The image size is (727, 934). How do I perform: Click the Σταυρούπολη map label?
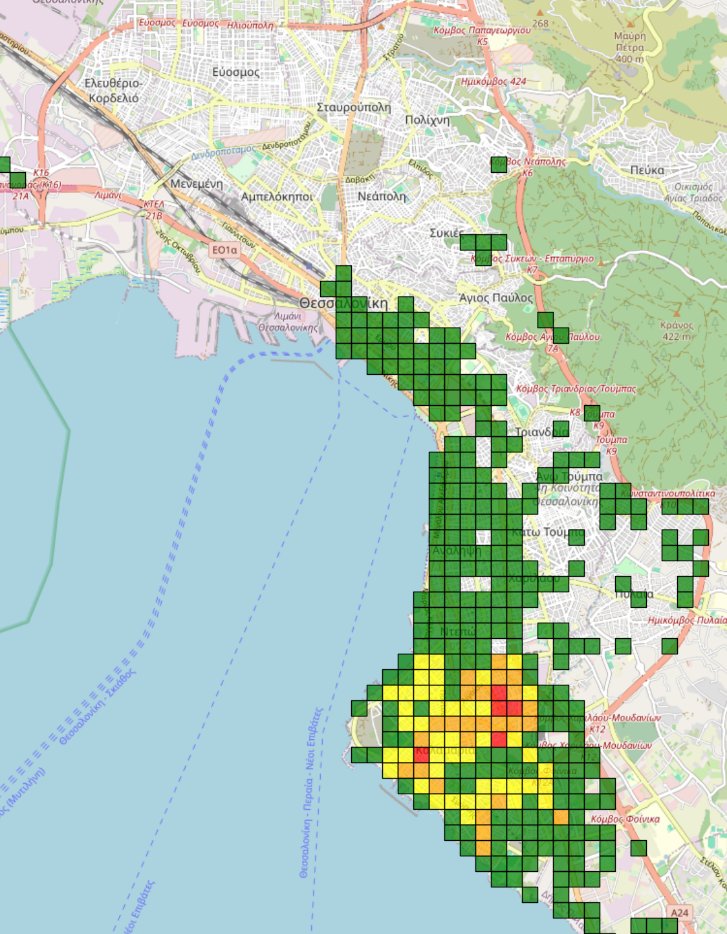[x=354, y=108]
